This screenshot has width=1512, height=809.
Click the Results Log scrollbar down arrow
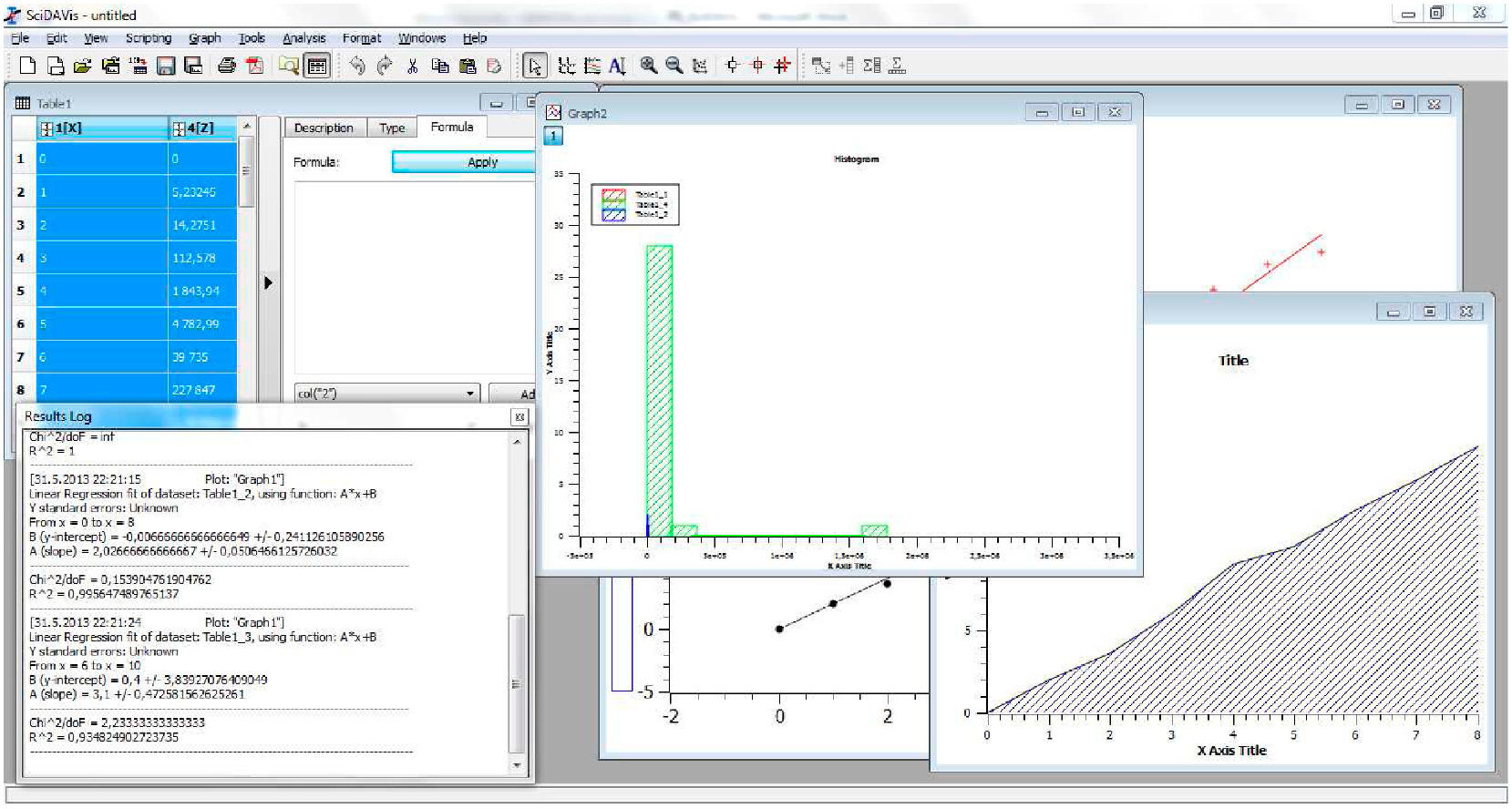517,766
